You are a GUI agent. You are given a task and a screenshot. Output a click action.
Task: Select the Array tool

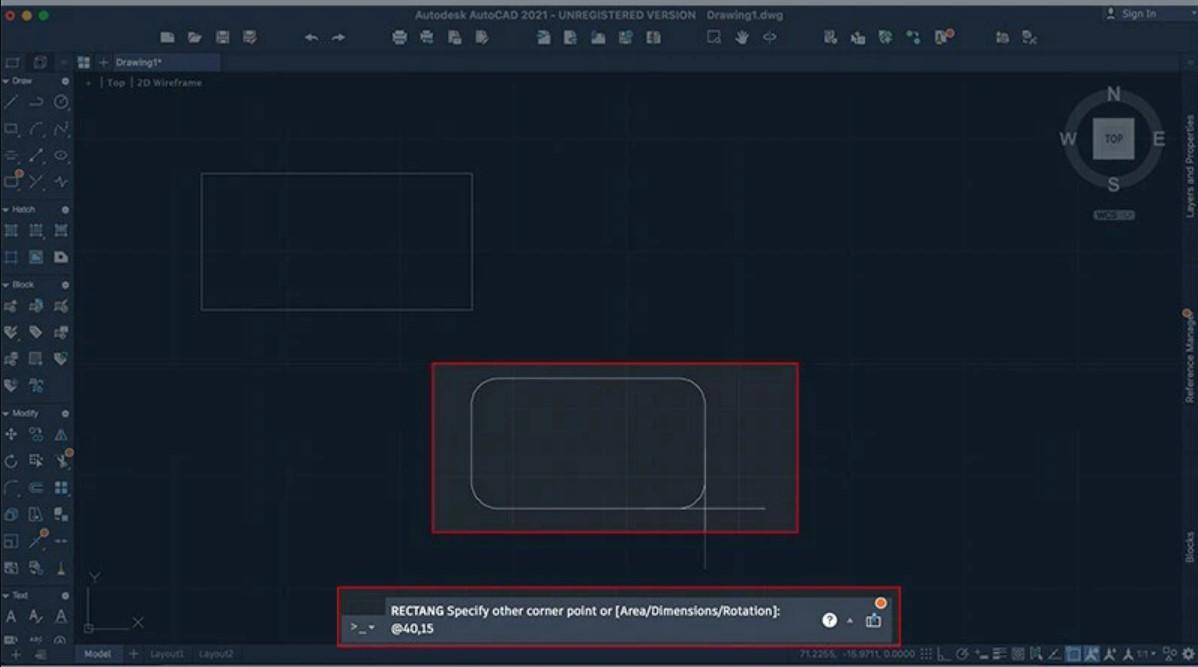tap(61, 488)
